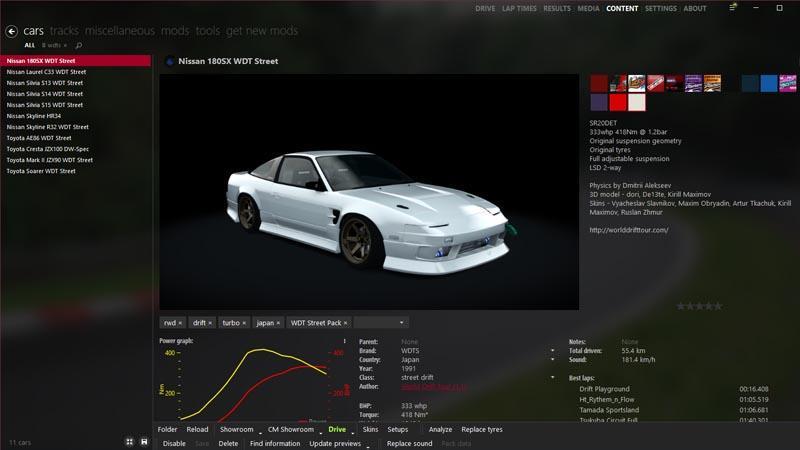Open the Class field dropdown arrow
The image size is (800, 450).
pos(553,378)
